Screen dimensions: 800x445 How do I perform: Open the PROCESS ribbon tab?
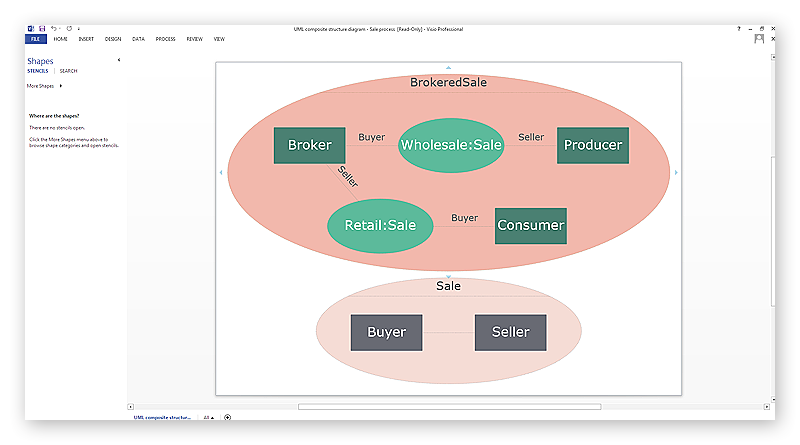click(x=165, y=39)
